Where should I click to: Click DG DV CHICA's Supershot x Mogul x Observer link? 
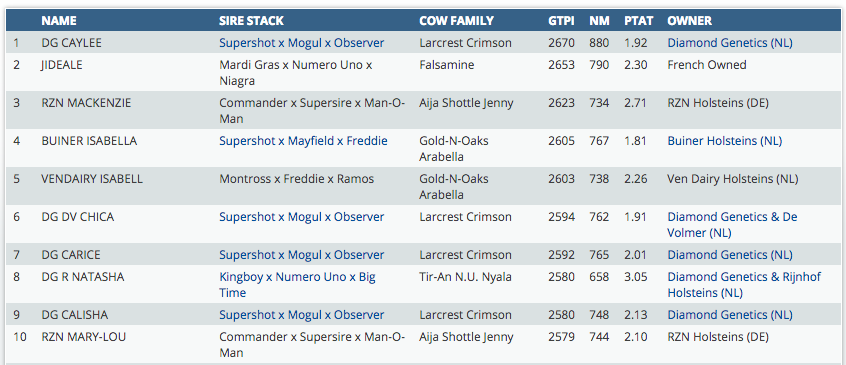pos(302,217)
